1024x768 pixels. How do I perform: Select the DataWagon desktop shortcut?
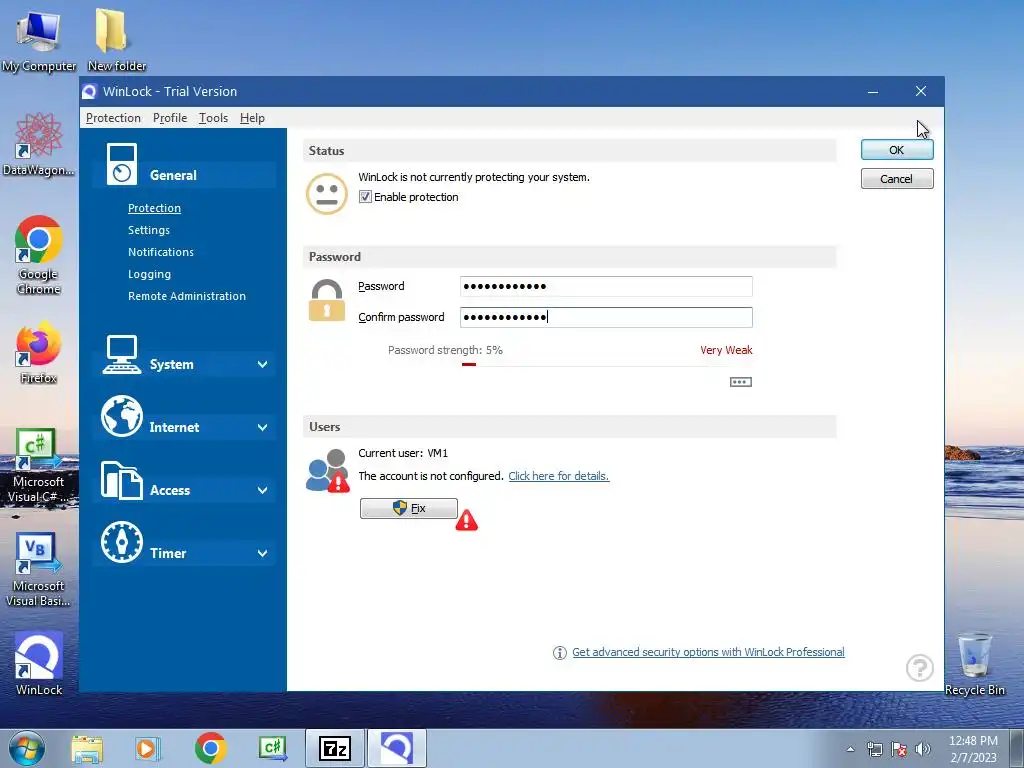point(39,144)
